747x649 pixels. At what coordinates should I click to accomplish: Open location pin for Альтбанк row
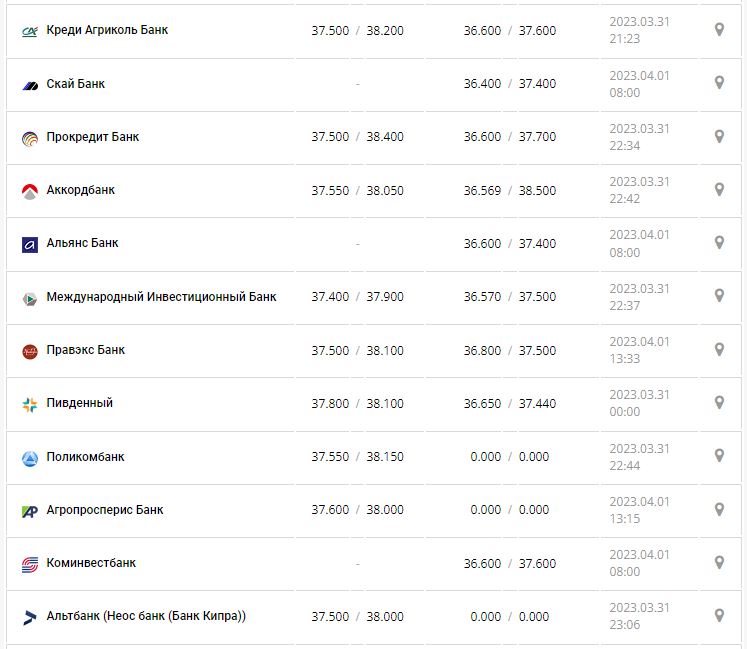[718, 615]
